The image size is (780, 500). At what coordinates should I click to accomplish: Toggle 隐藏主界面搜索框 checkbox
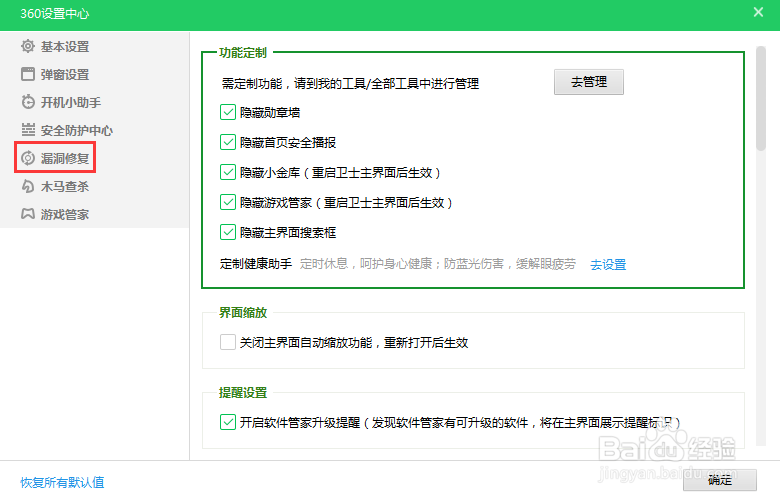[x=228, y=232]
